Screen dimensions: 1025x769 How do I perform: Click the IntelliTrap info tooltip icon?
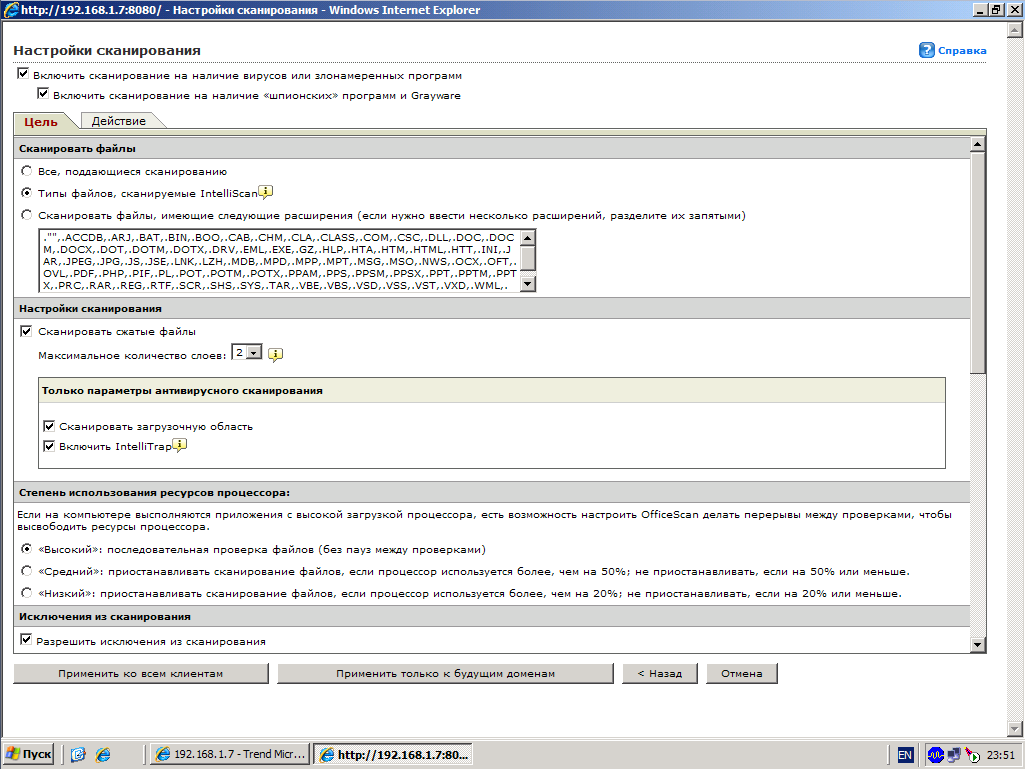point(179,445)
